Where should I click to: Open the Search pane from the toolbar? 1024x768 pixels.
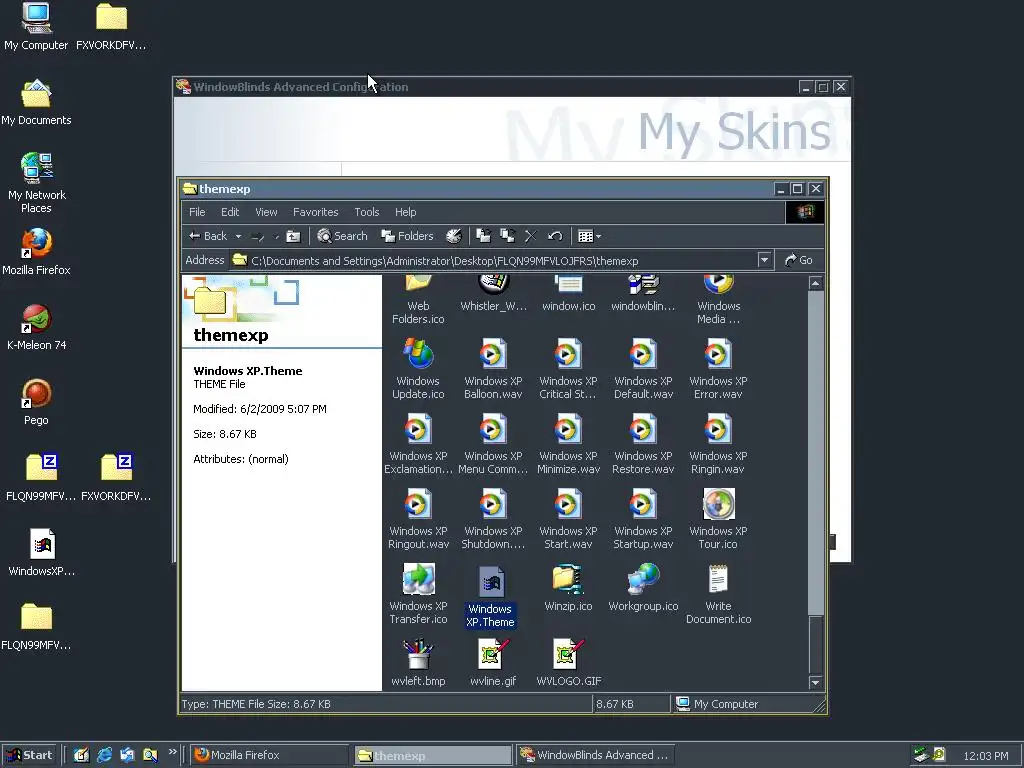[x=342, y=236]
